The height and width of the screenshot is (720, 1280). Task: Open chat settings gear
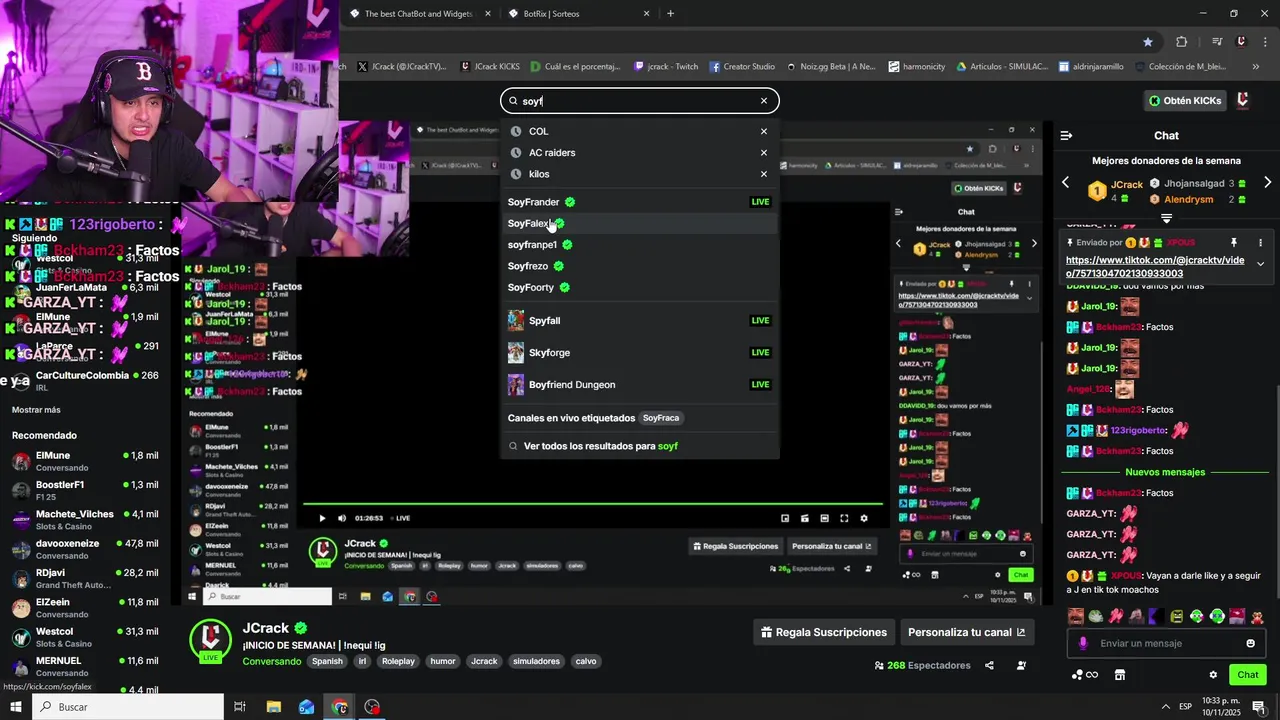point(1213,675)
